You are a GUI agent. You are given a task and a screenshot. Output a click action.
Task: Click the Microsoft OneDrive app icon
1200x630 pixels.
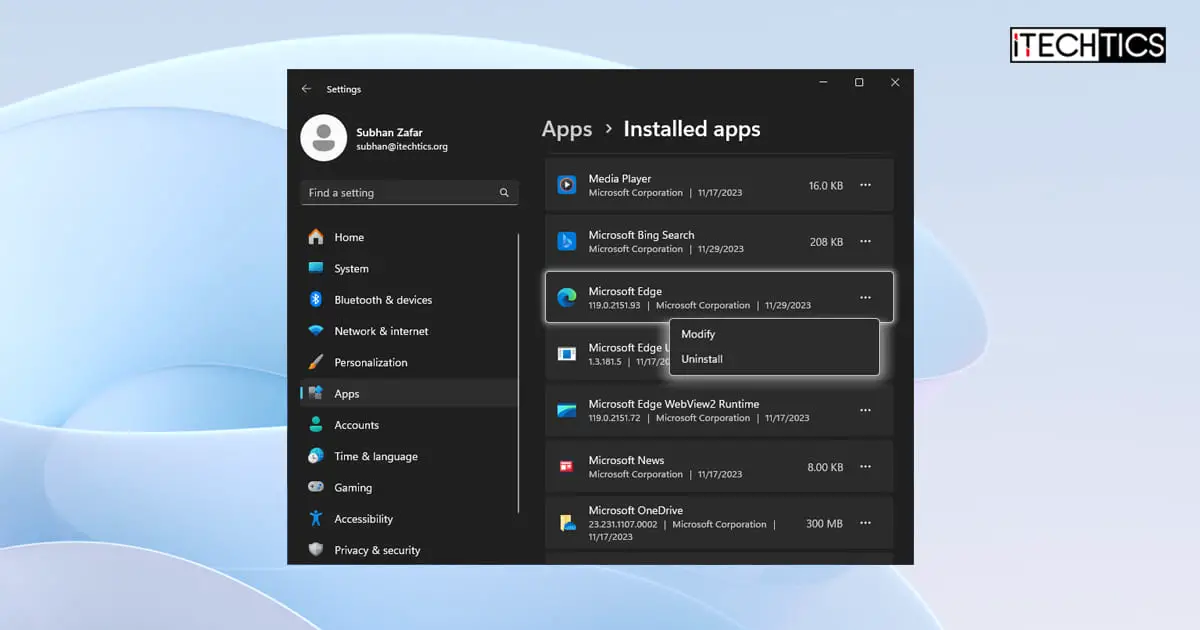567,522
